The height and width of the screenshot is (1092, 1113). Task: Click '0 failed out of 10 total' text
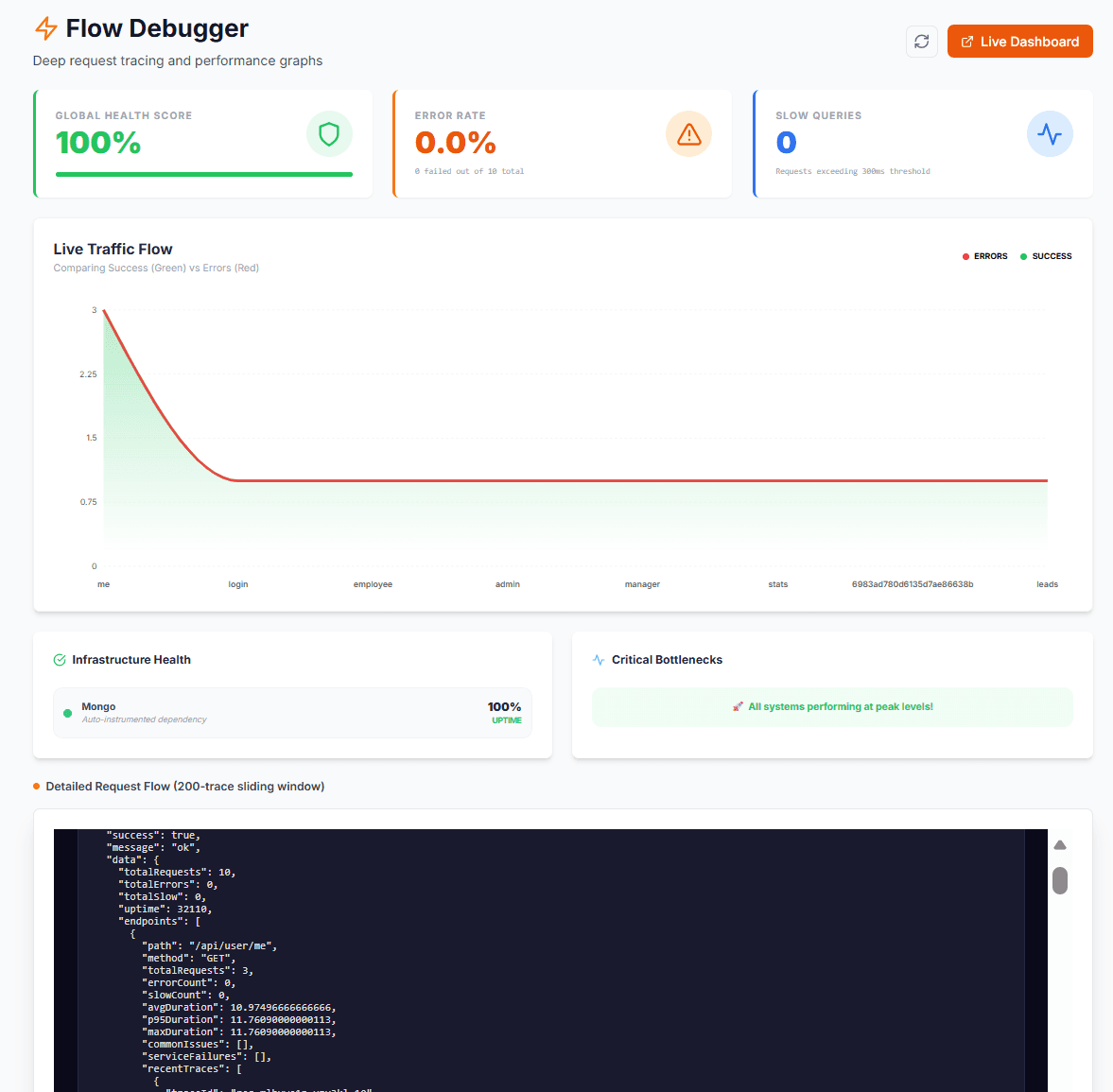(x=469, y=171)
